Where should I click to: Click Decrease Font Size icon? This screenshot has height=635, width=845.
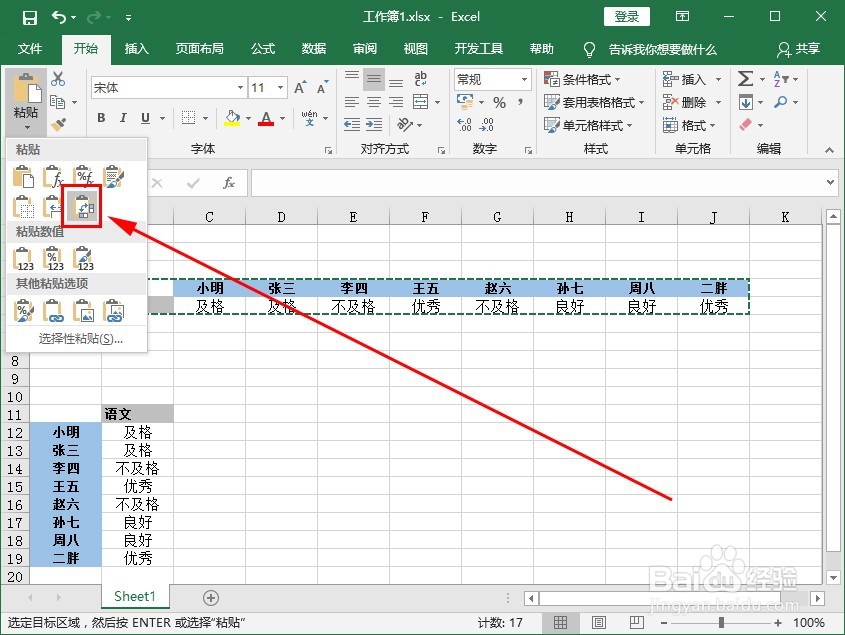click(322, 87)
